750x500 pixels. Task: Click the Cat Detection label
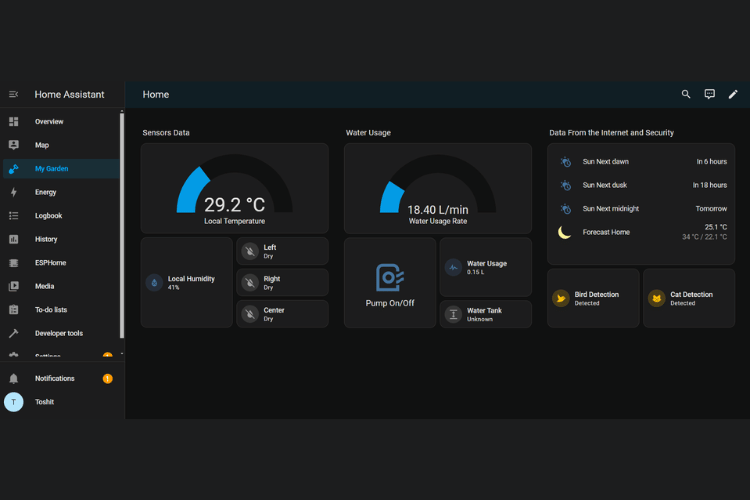pos(691,294)
